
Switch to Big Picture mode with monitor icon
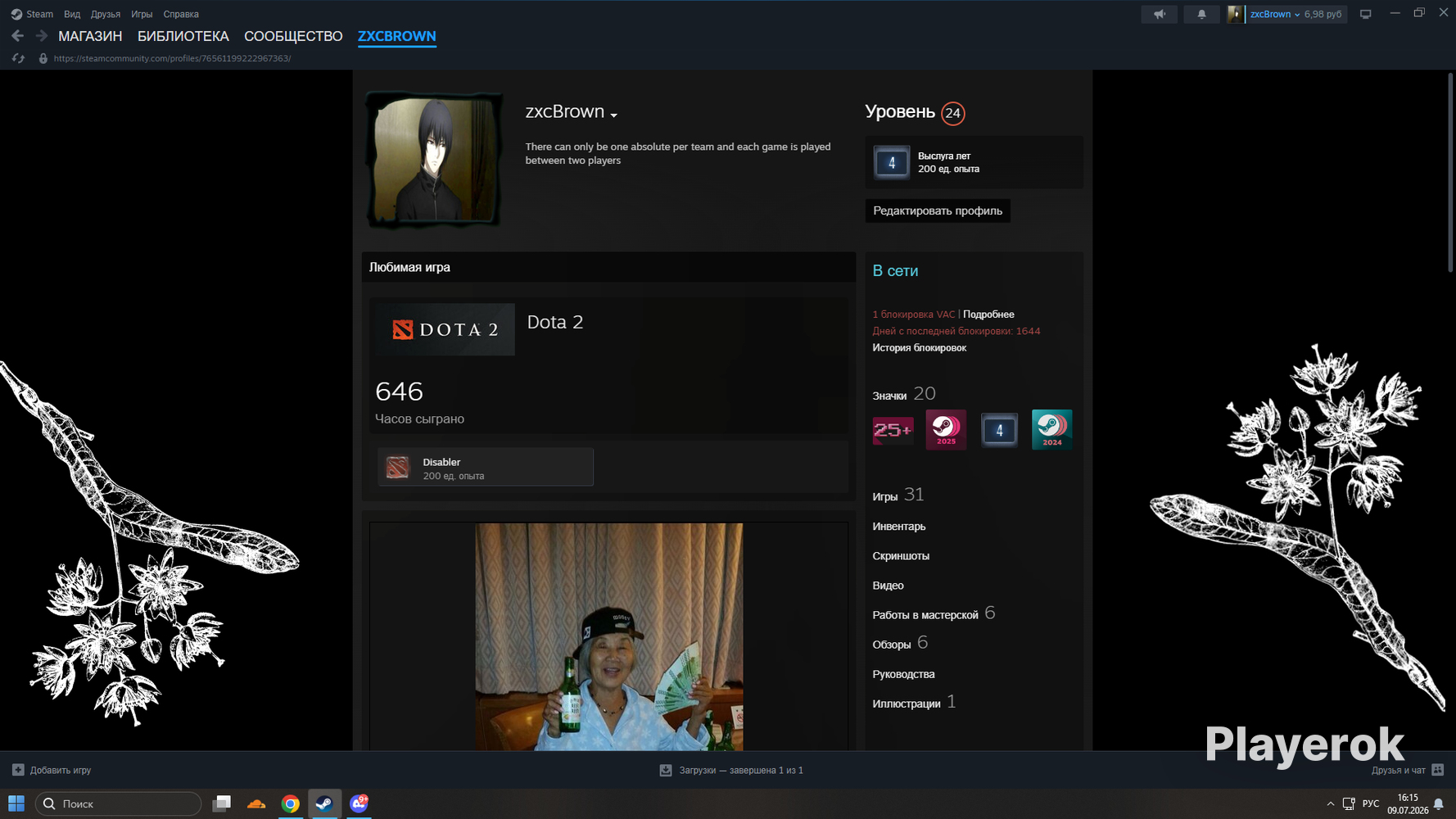[1365, 14]
